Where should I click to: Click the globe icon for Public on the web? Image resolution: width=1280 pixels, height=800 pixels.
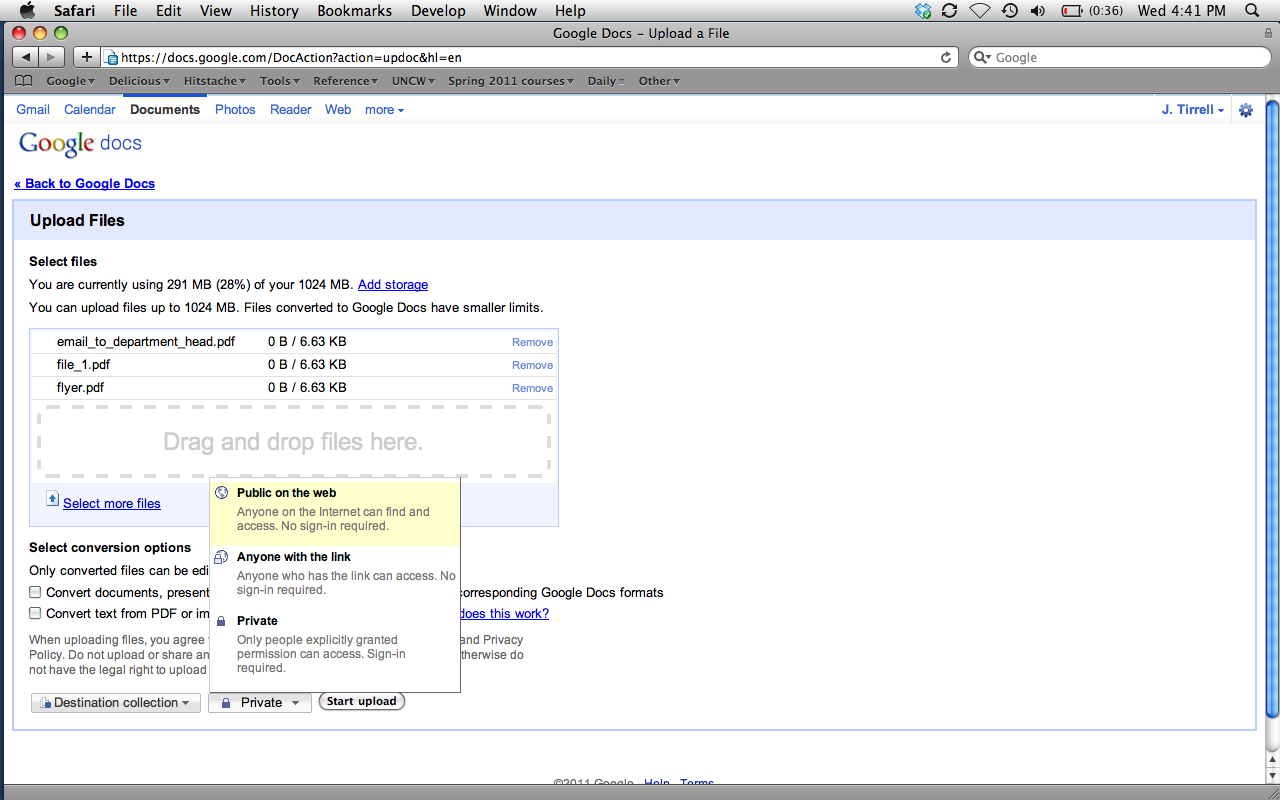[x=221, y=493]
